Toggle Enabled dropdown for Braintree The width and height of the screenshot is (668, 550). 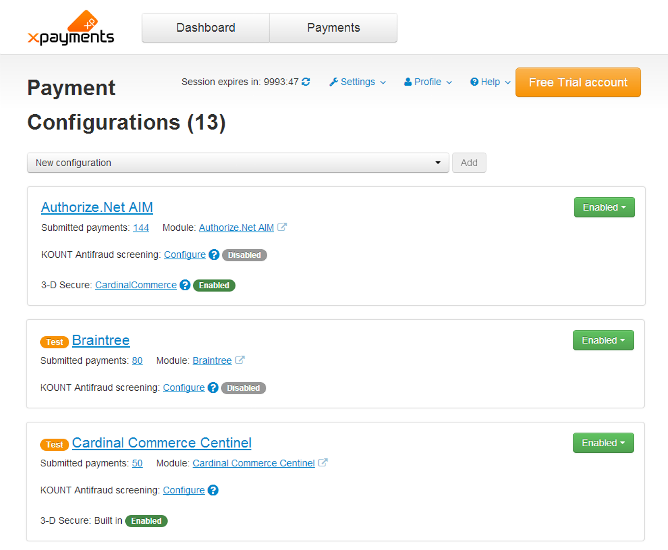(603, 340)
